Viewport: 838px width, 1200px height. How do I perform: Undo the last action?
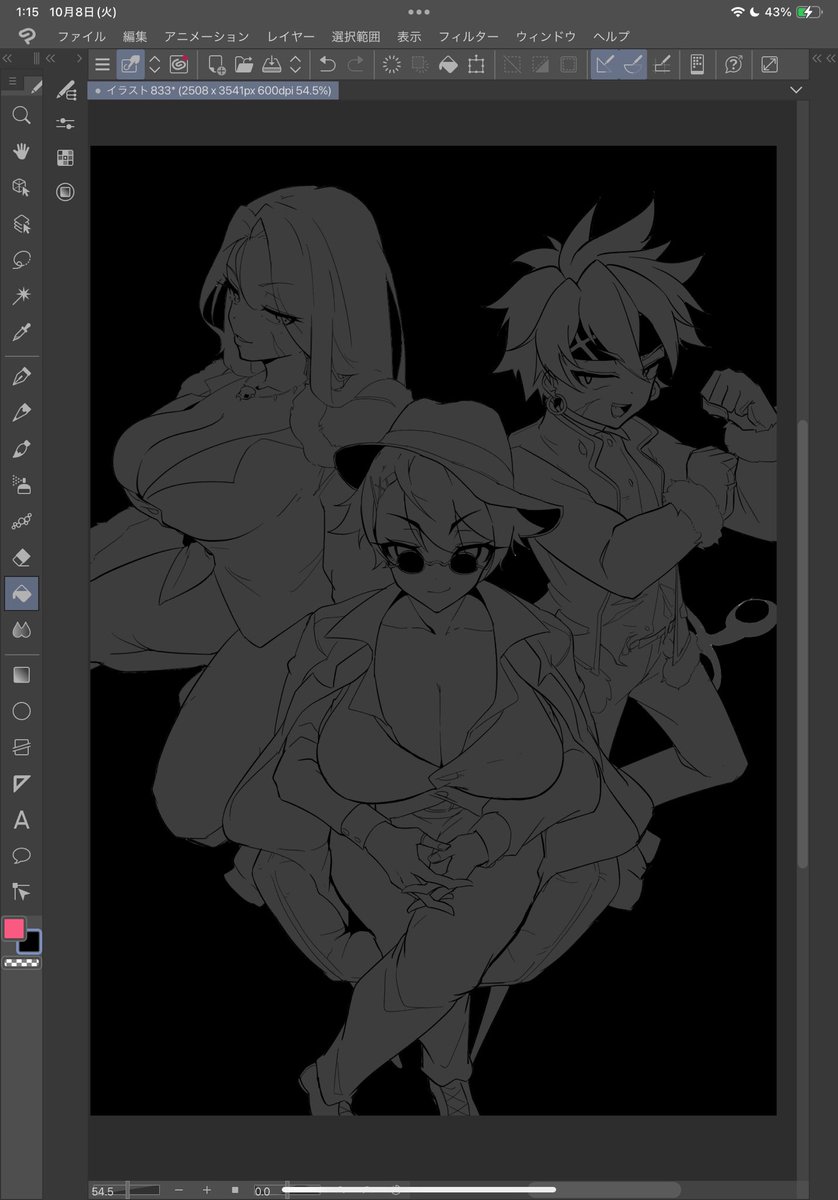(327, 65)
